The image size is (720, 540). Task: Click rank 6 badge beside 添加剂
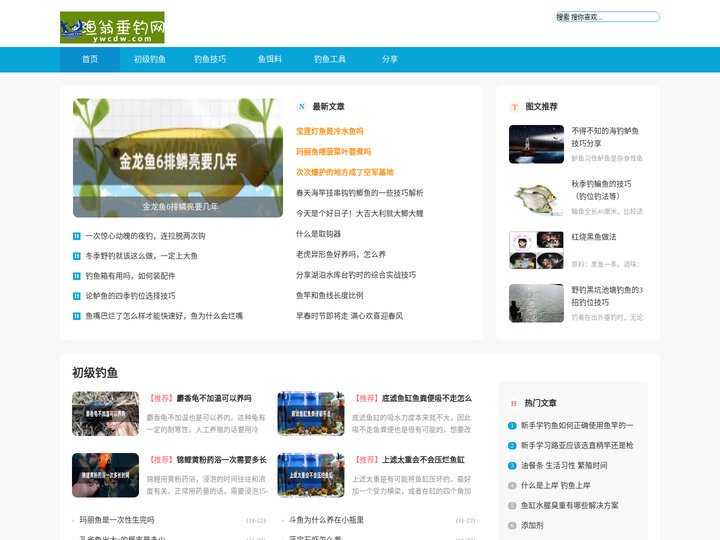click(512, 526)
